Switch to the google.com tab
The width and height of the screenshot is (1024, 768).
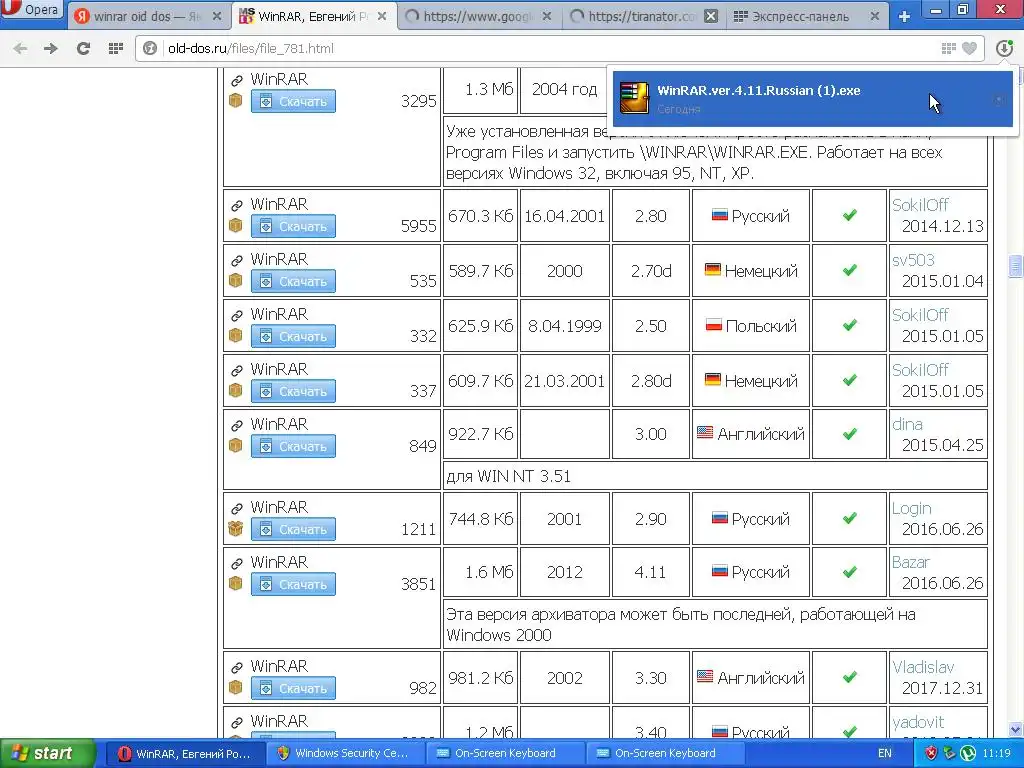point(477,16)
